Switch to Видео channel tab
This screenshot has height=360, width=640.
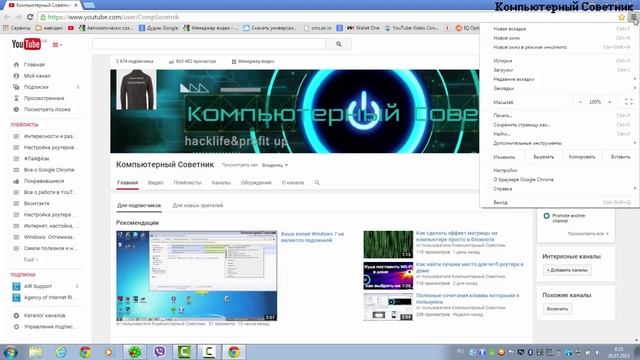pos(156,183)
